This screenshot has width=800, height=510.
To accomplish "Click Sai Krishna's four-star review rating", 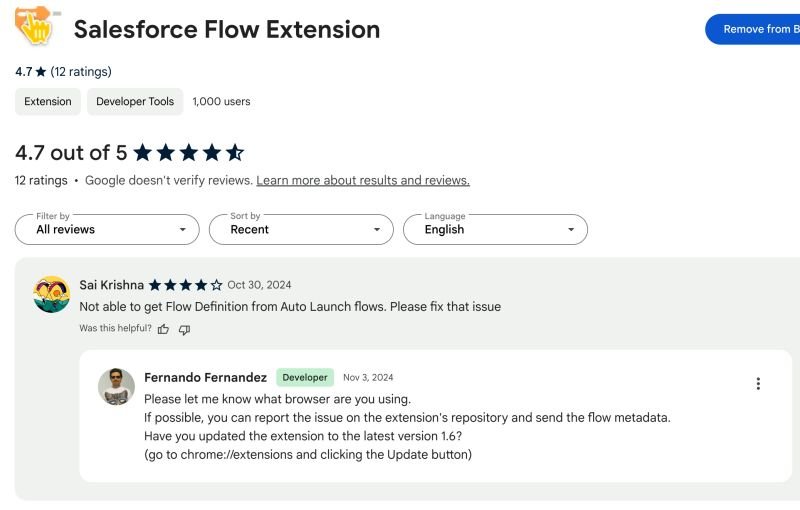I will 186,285.
